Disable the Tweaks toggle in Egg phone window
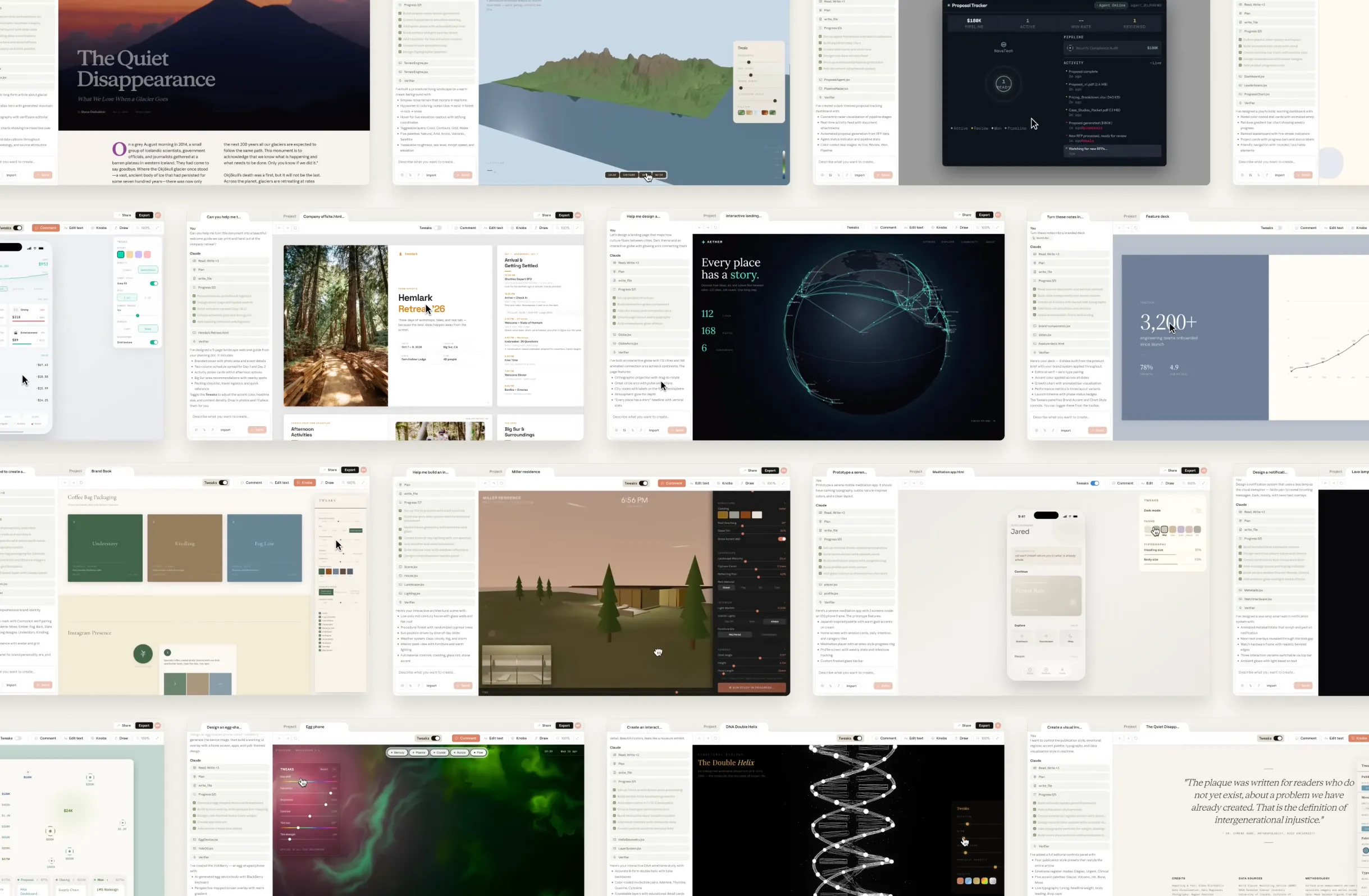1369x896 pixels. coord(436,738)
